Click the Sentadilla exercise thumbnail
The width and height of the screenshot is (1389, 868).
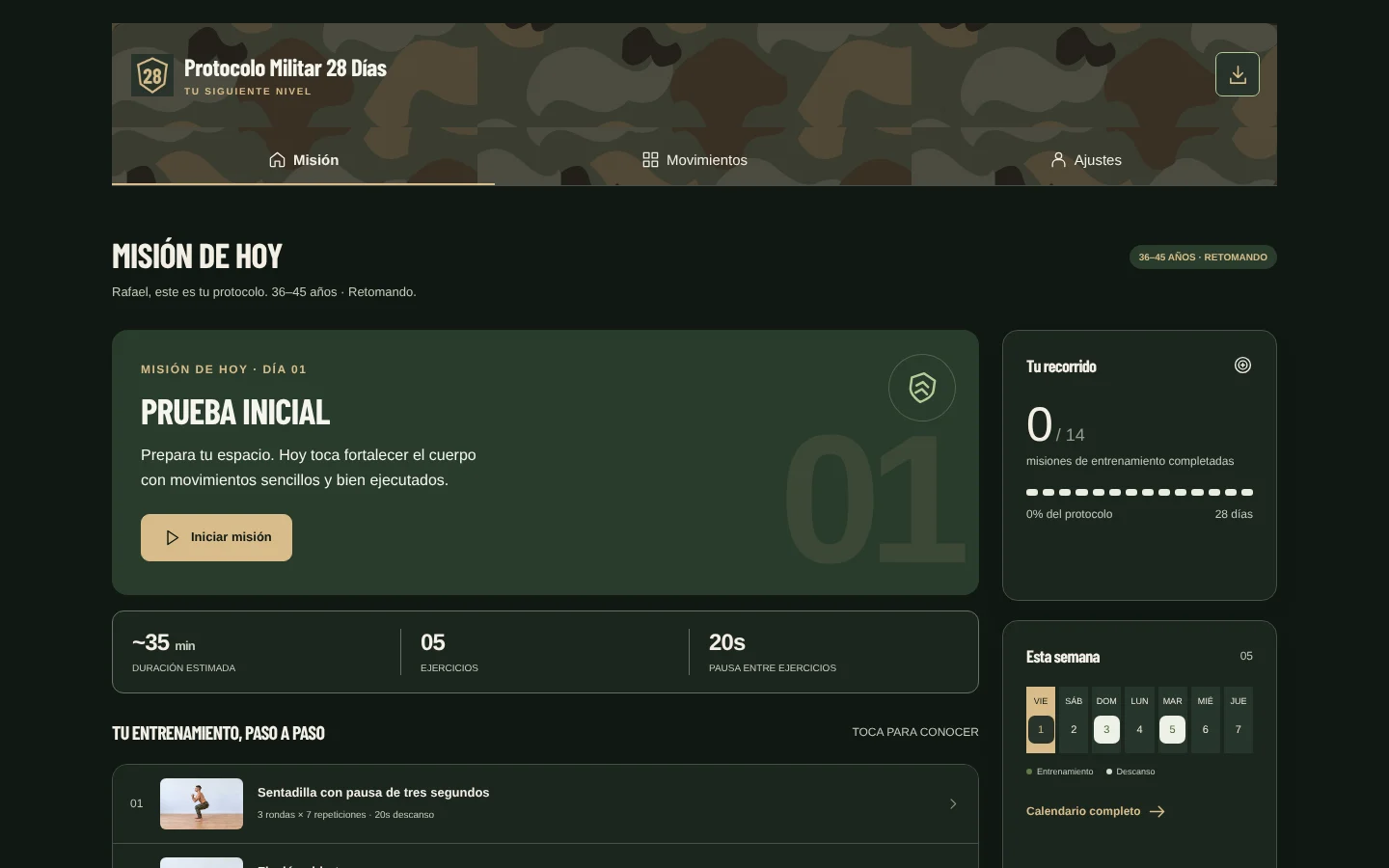point(202,803)
